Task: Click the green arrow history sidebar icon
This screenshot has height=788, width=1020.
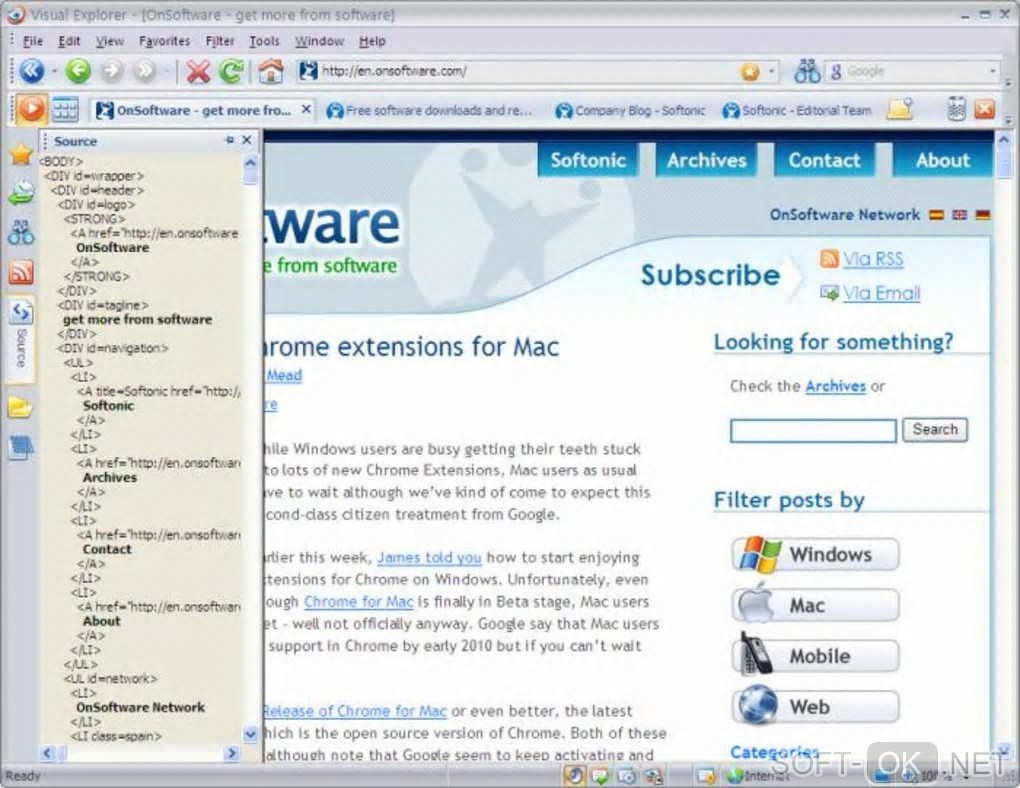Action: (21, 193)
